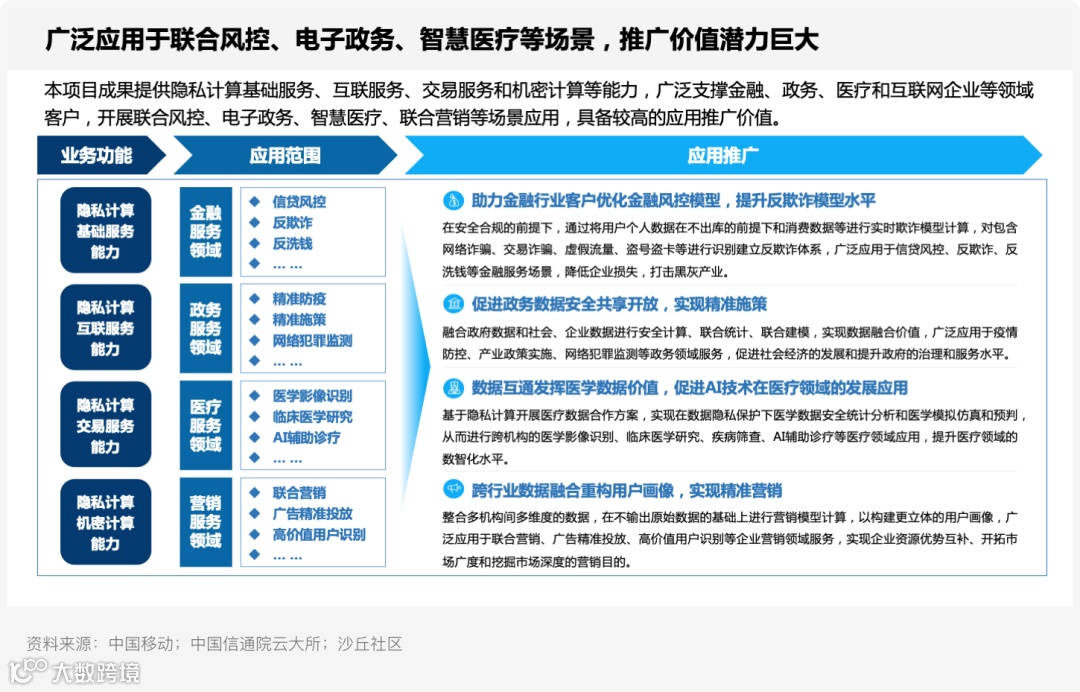
Task: Select the 医疗服务领域 block
Action: [x=205, y=426]
